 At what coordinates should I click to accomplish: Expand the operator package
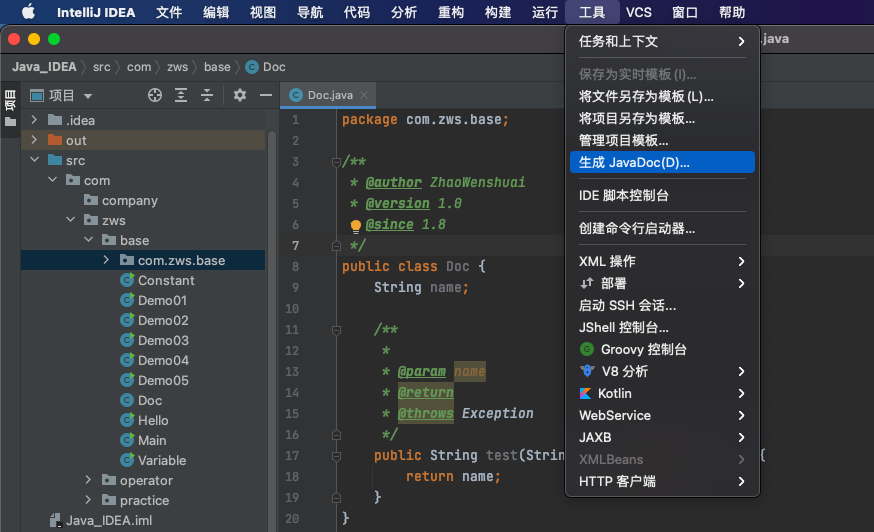[88, 480]
